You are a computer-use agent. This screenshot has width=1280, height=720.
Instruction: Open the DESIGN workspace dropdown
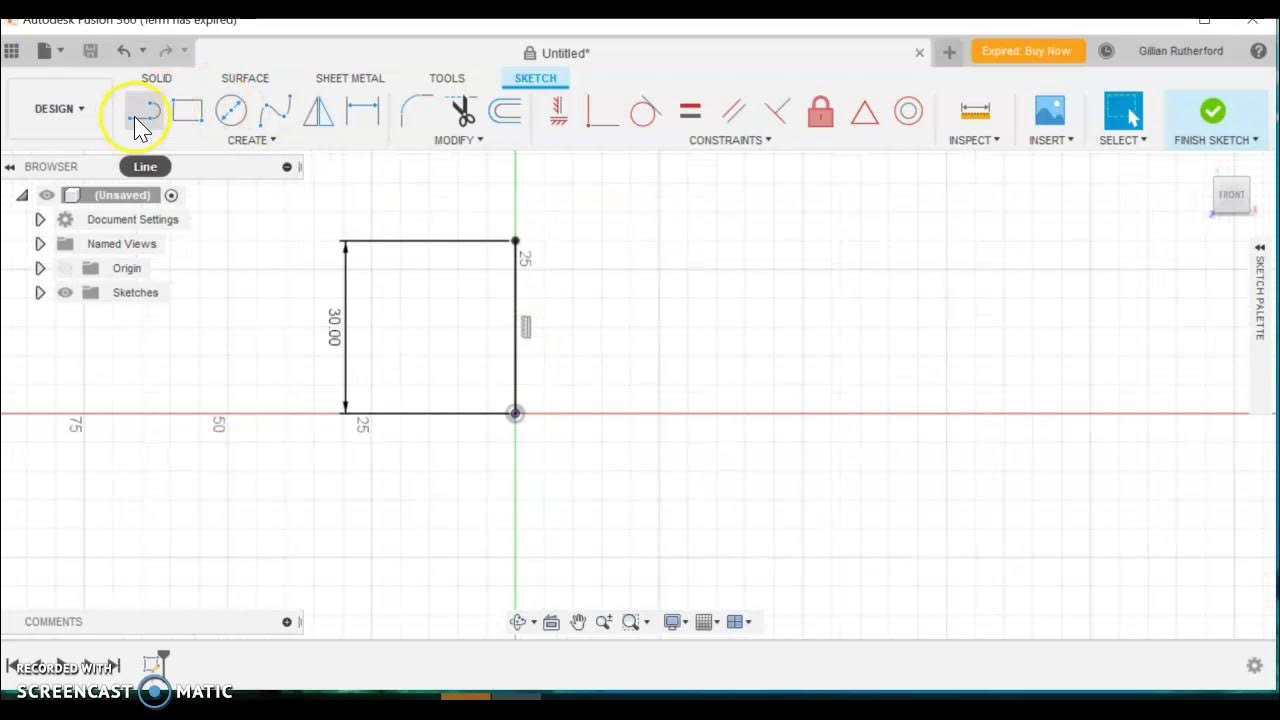click(x=60, y=109)
